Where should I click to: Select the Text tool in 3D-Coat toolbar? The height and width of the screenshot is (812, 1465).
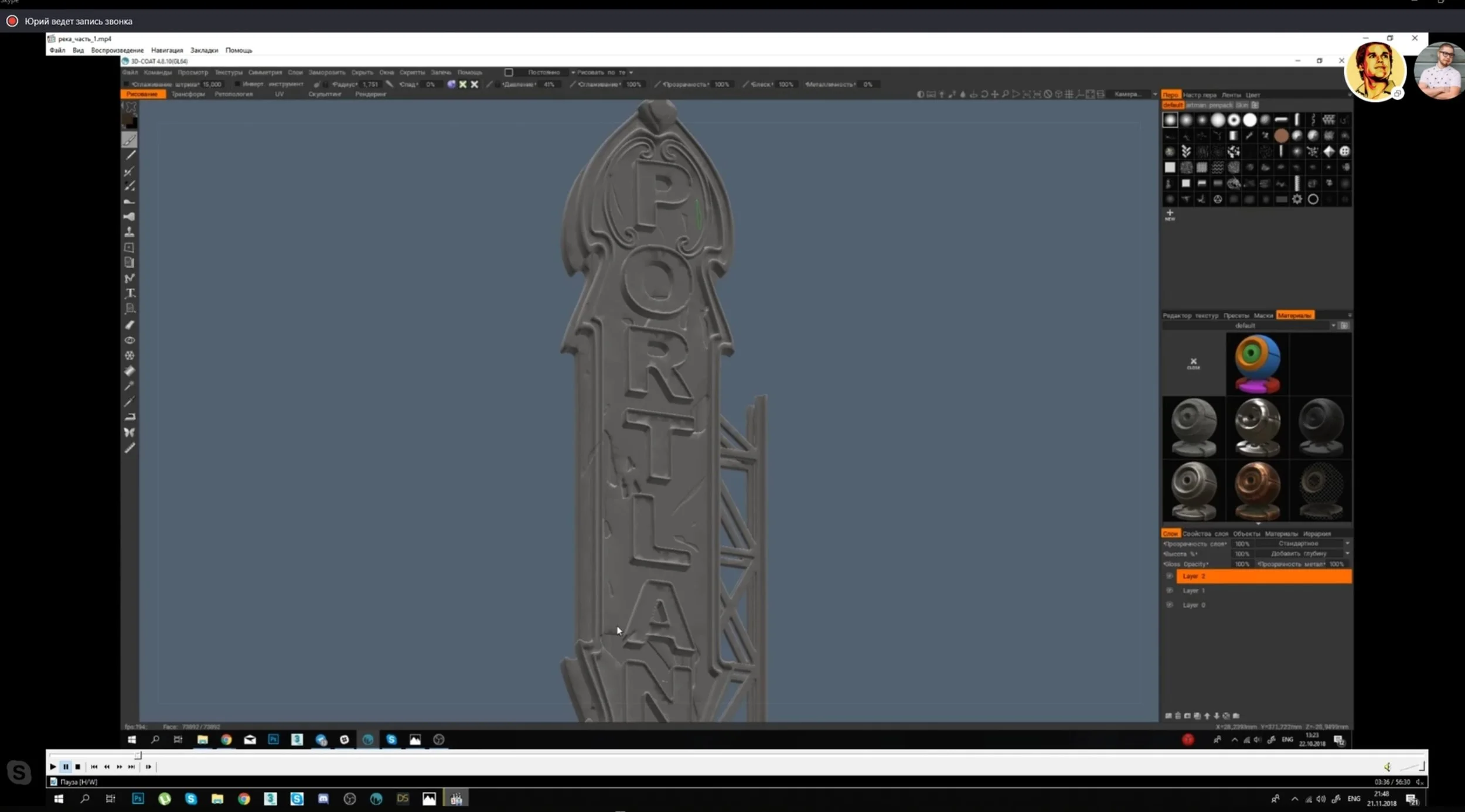pos(130,293)
